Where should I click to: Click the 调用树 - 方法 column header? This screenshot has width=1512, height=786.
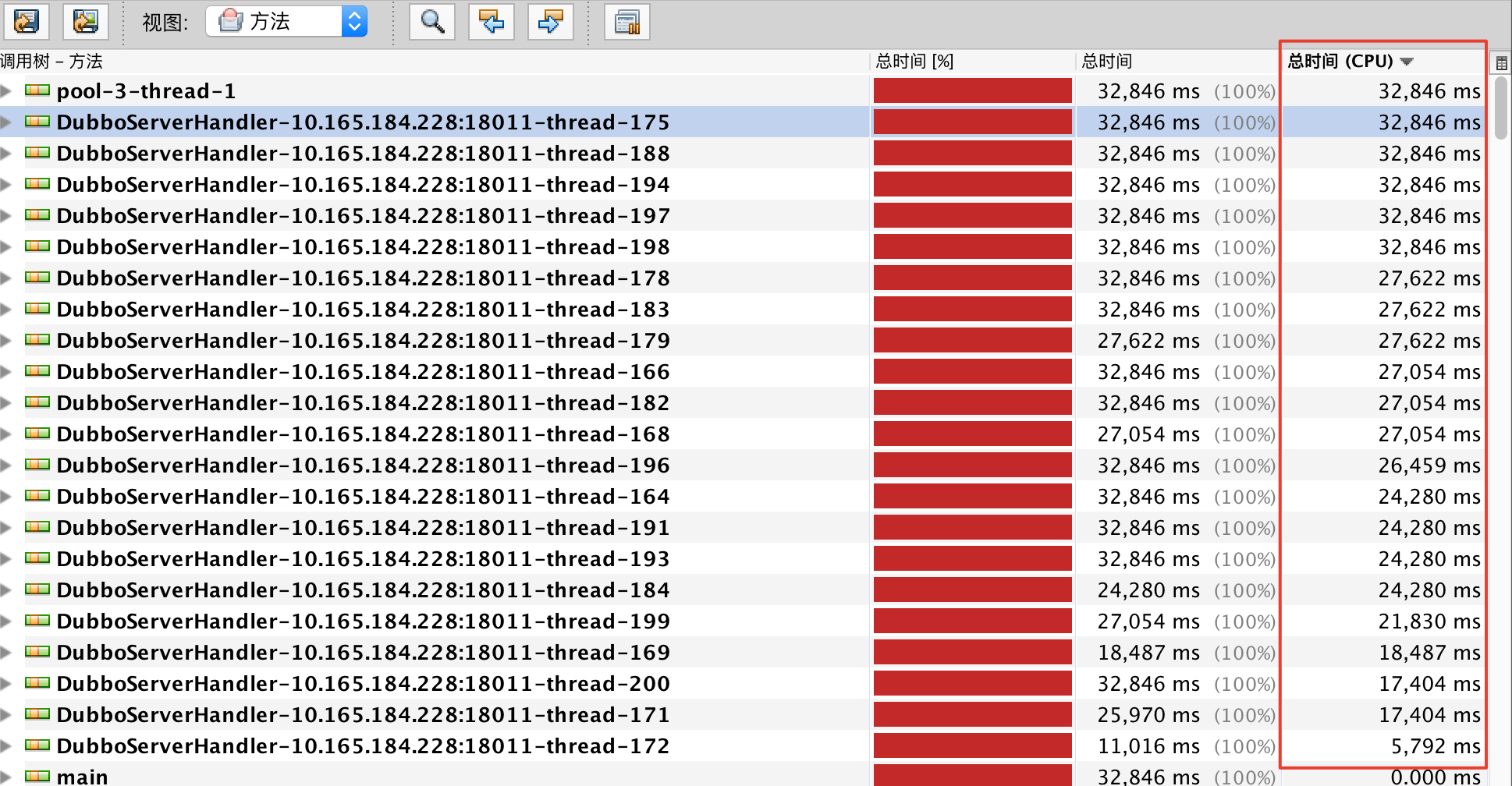pos(55,62)
